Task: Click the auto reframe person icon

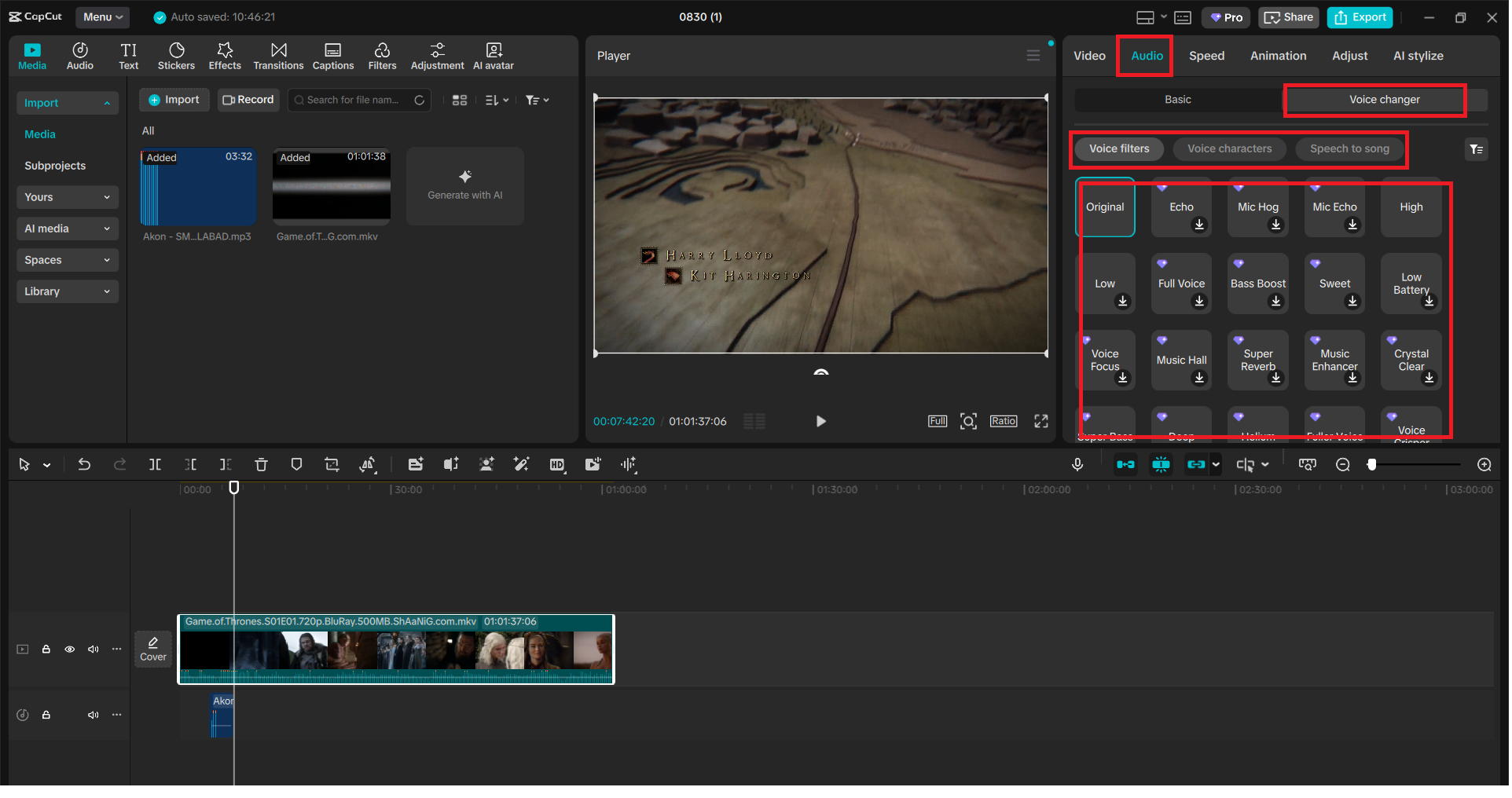Action: point(486,465)
